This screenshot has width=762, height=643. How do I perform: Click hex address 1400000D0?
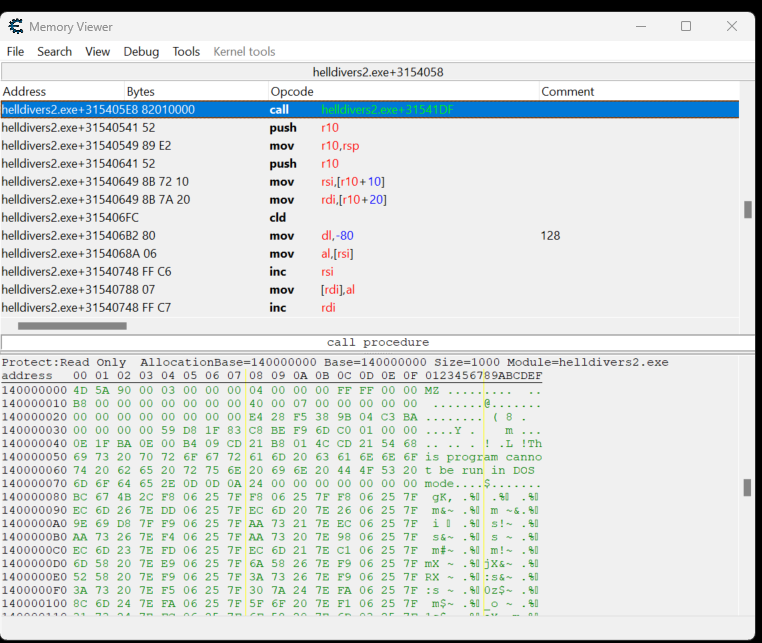[34, 564]
